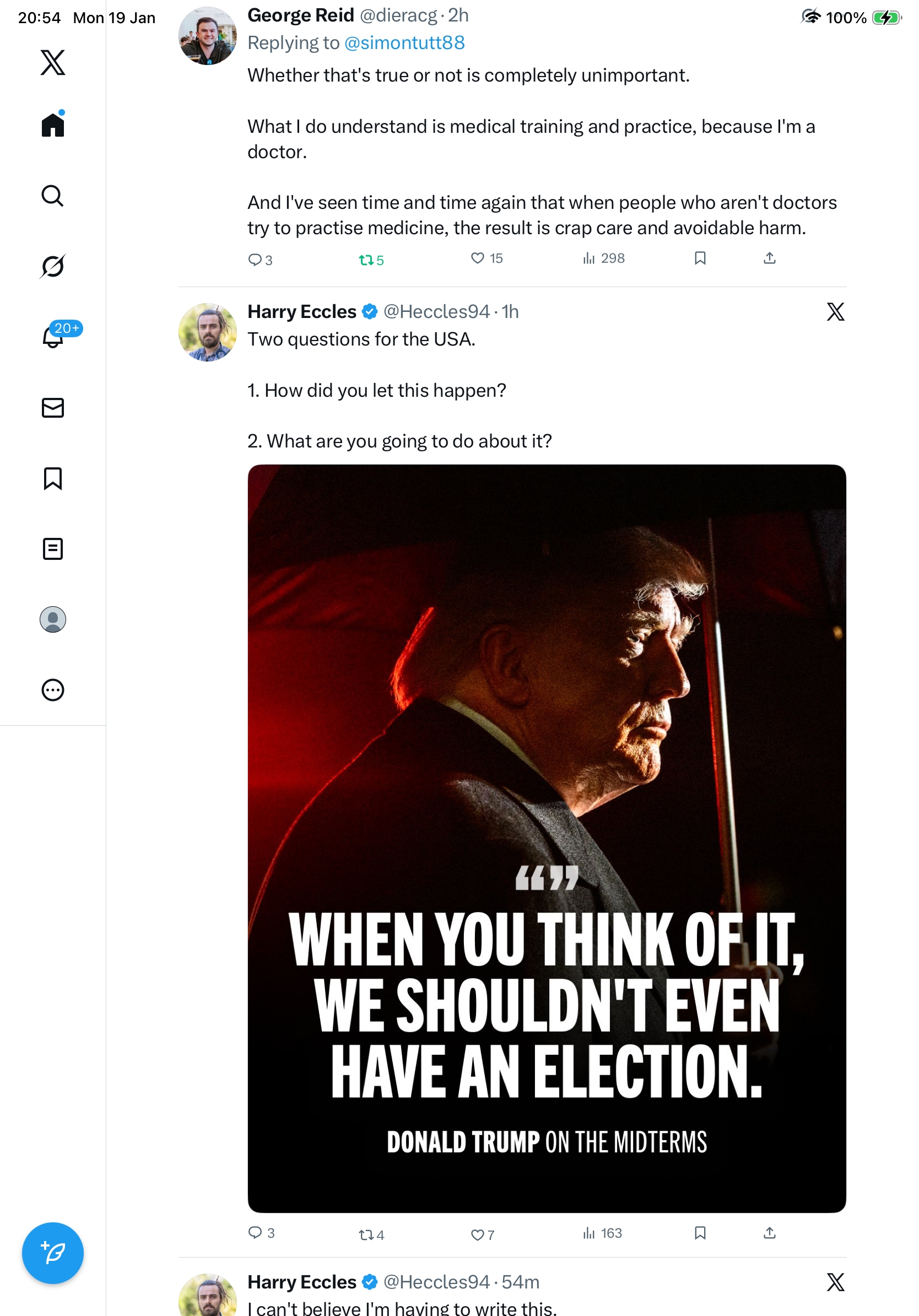Open Lists icon in sidebar
Viewport: 919px width, 1316px height.
point(53,548)
